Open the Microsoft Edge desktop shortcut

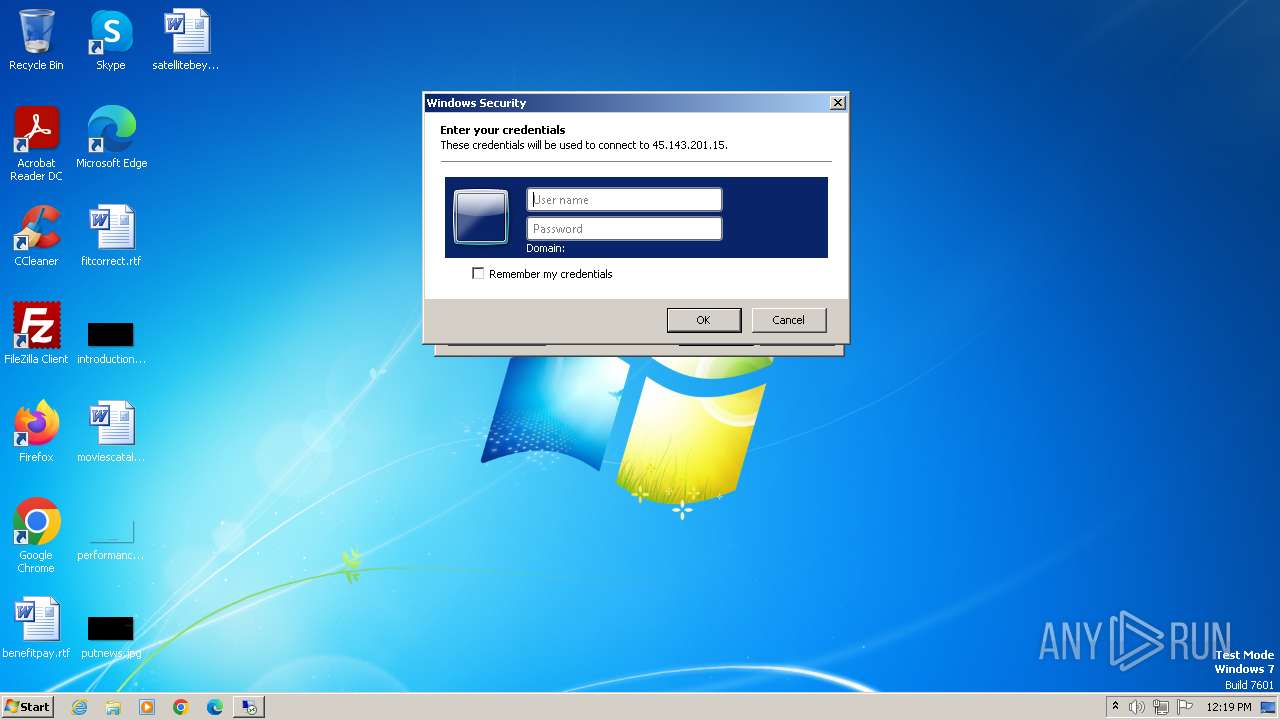111,138
